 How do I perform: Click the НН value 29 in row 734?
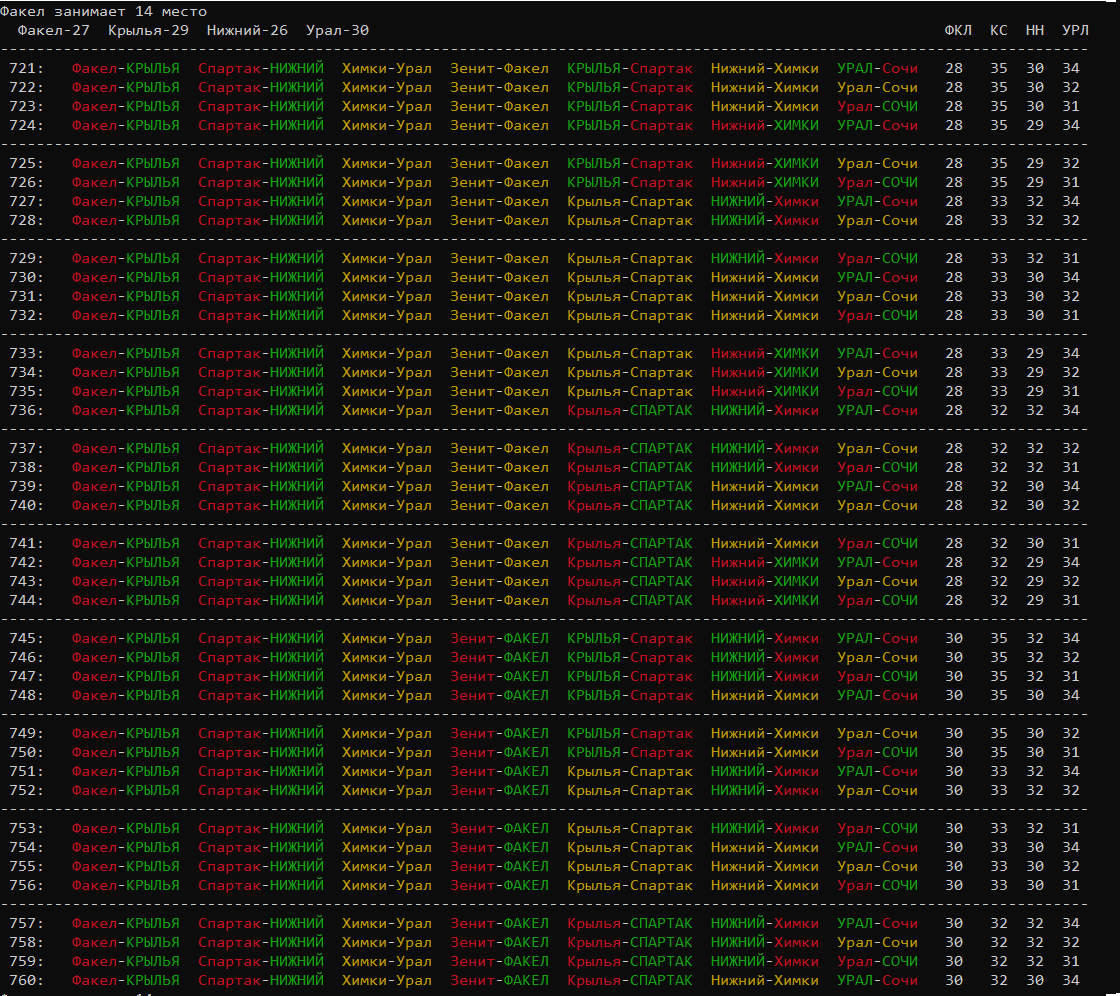point(1035,373)
